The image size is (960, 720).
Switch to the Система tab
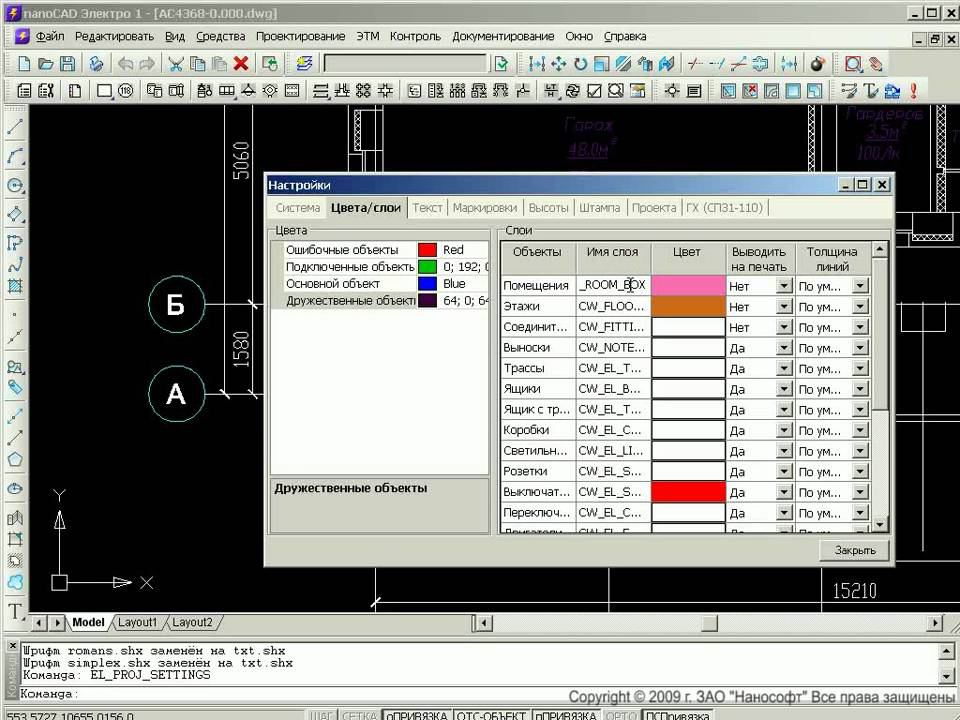[298, 208]
